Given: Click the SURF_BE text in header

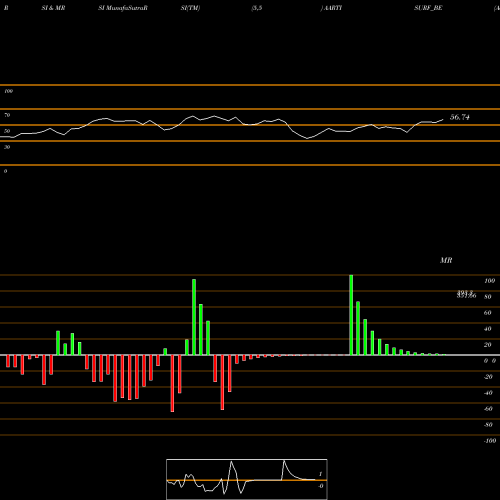Looking at the screenshot, I should pyautogui.click(x=428, y=8).
